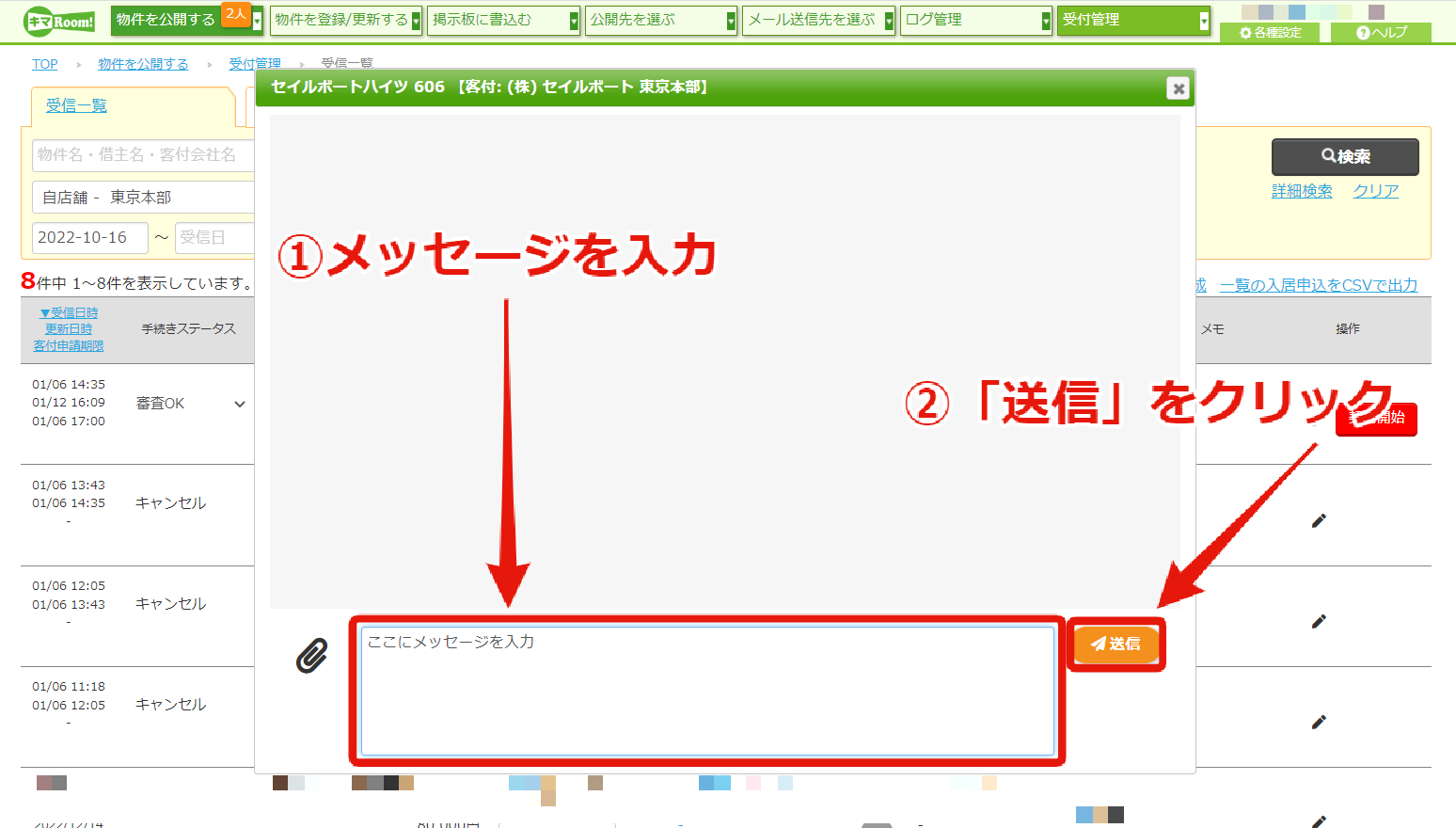Screen dimensions: 1456x828
Task: Open the 物件を登録/更新する dropdown menu
Action: (x=345, y=20)
